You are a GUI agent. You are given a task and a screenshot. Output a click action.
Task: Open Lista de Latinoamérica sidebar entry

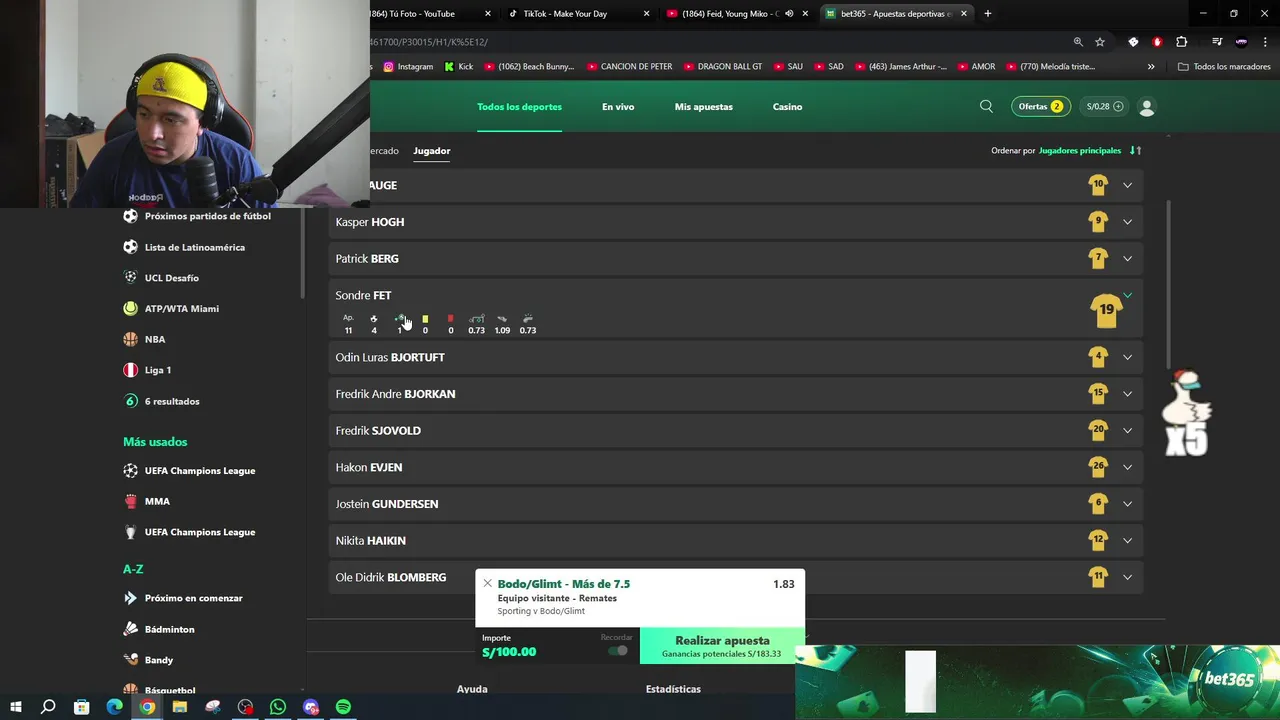coord(195,247)
